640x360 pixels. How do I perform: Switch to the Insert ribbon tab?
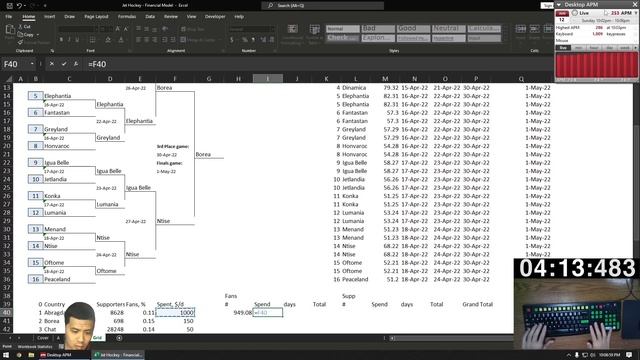click(x=49, y=17)
